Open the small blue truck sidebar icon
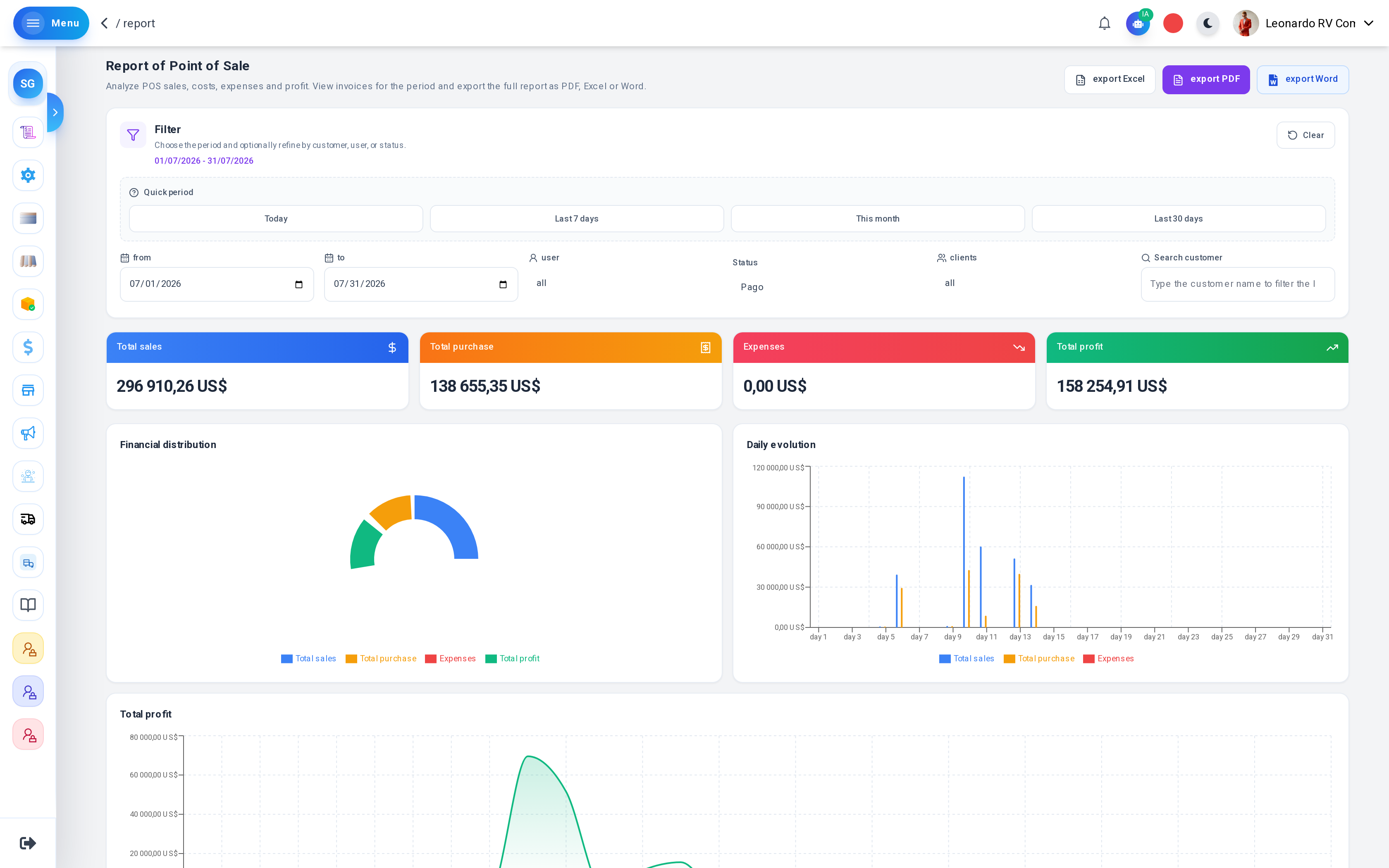Image resolution: width=1389 pixels, height=868 pixels. [28, 563]
